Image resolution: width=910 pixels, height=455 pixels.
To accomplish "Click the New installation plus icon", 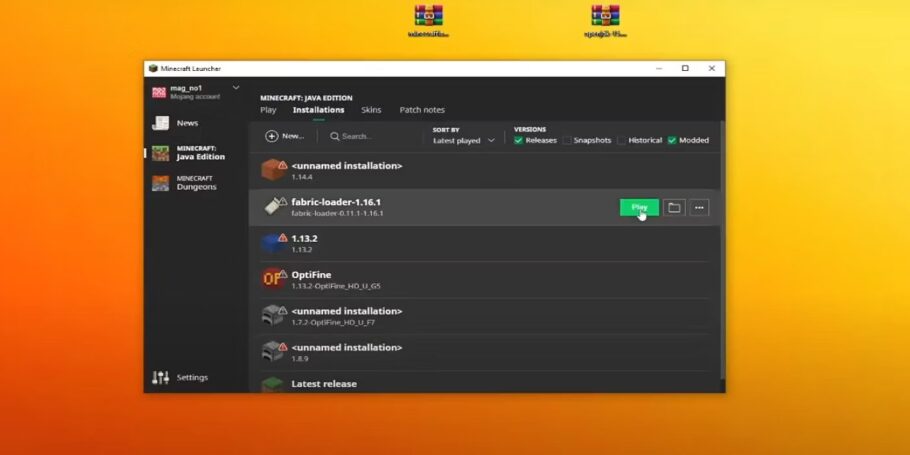I will coord(272,136).
